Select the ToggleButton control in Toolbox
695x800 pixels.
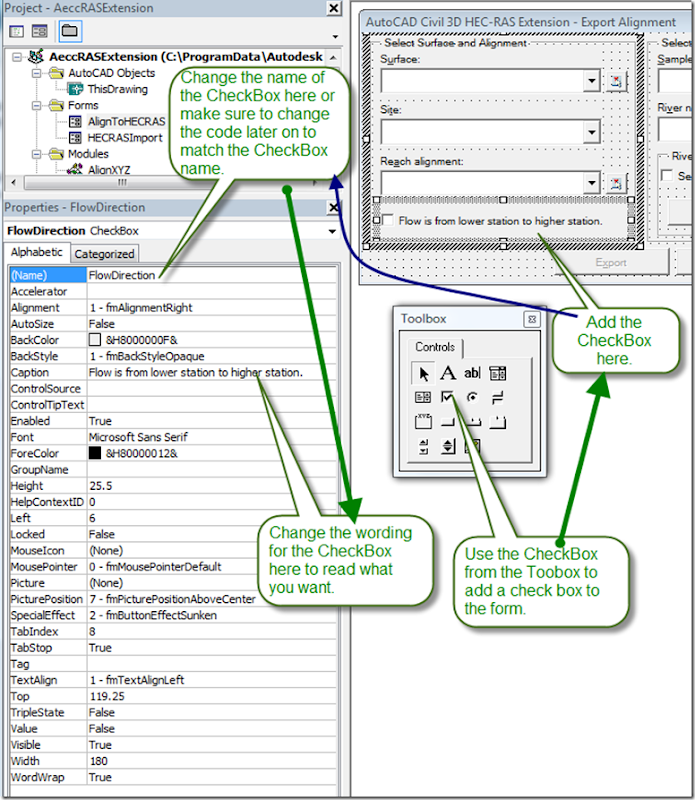coord(498,397)
